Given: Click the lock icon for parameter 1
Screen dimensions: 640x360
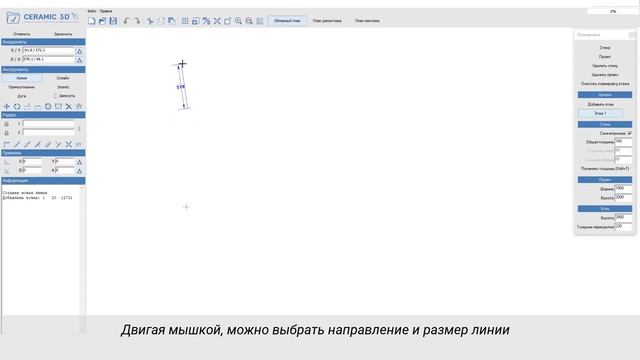Looking at the screenshot, I should (x=7, y=124).
